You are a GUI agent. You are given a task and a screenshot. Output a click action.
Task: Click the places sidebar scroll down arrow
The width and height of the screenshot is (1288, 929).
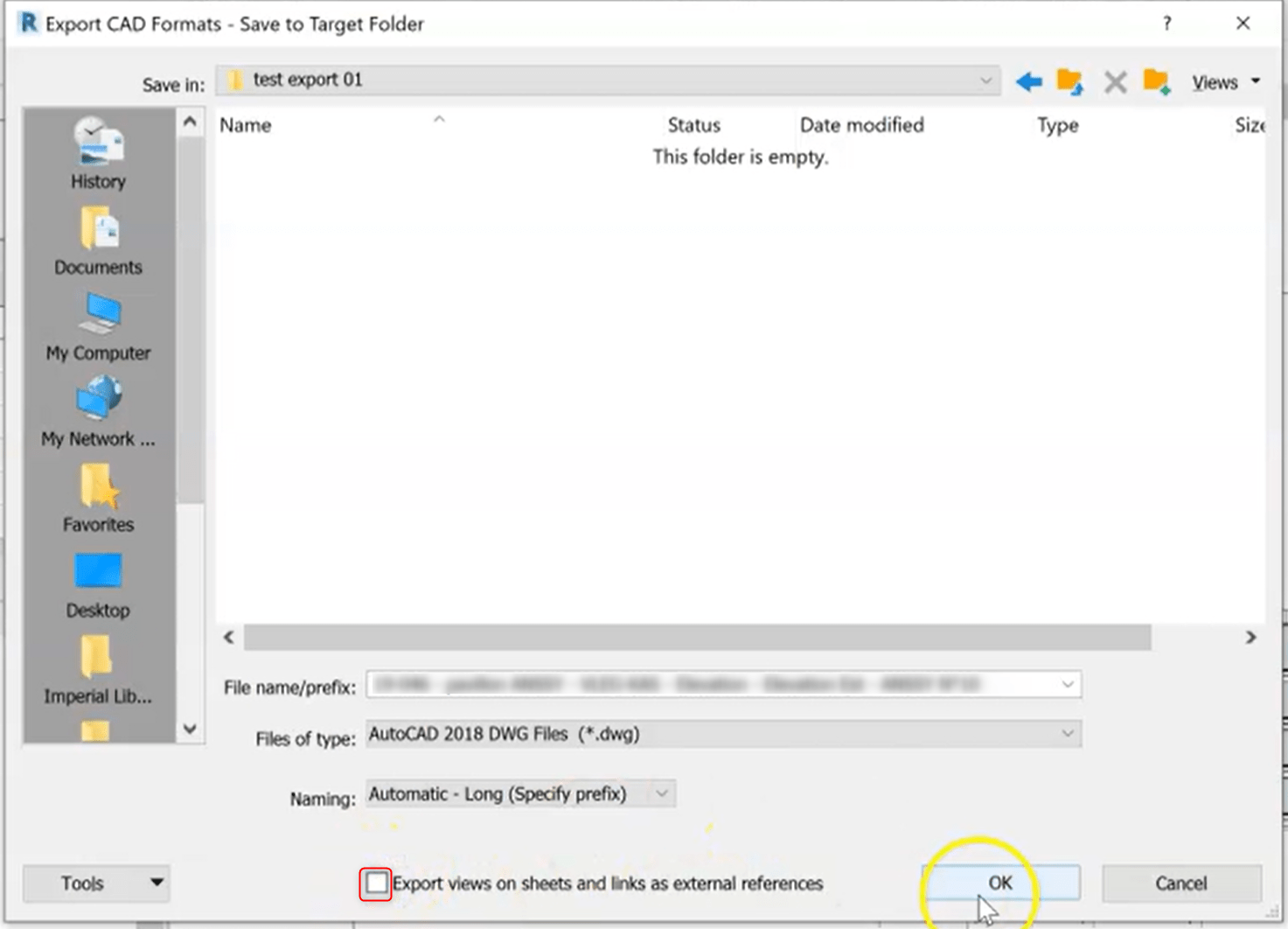[x=190, y=729]
